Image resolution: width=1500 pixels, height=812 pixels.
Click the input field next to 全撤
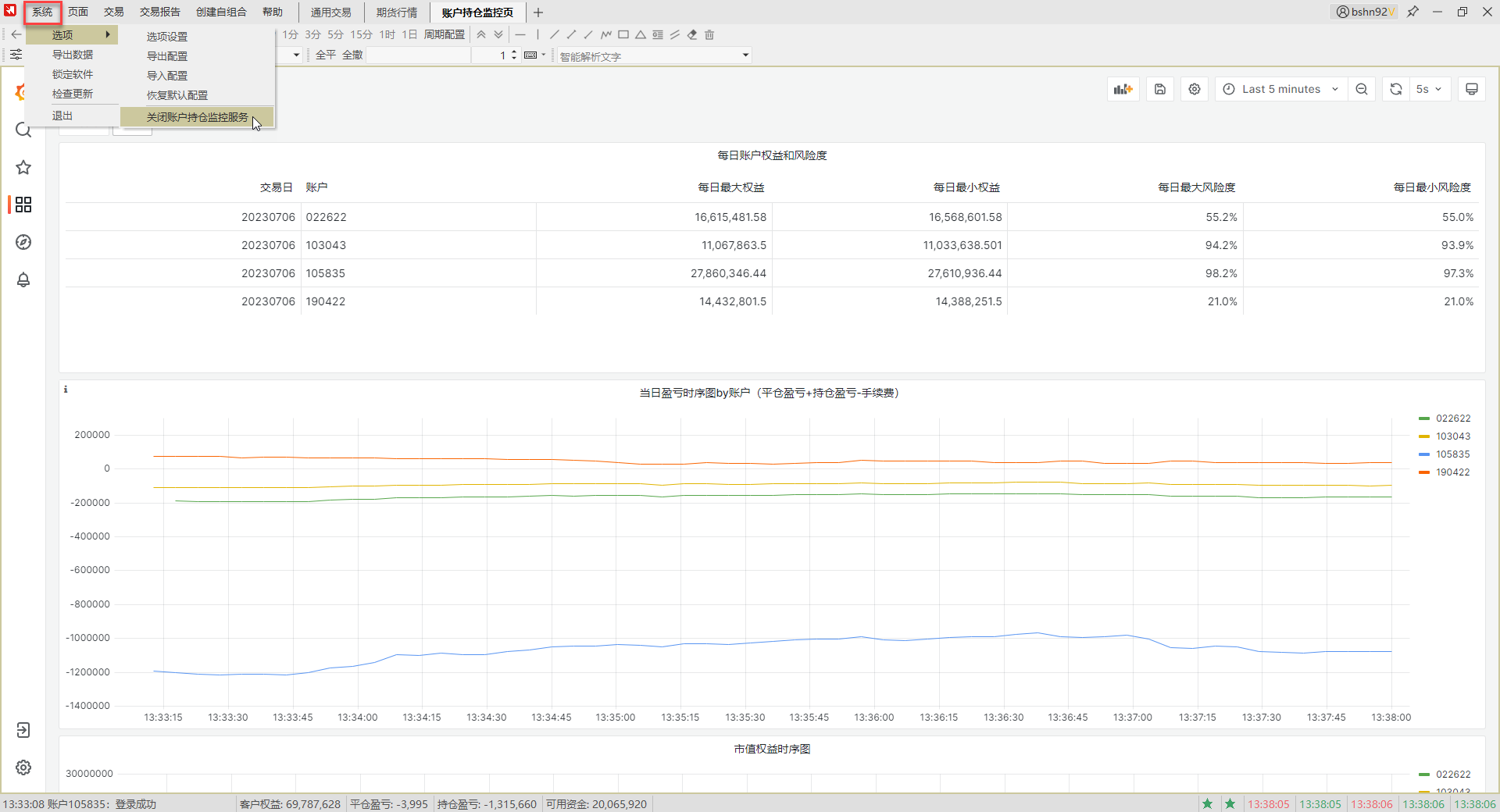click(x=419, y=55)
